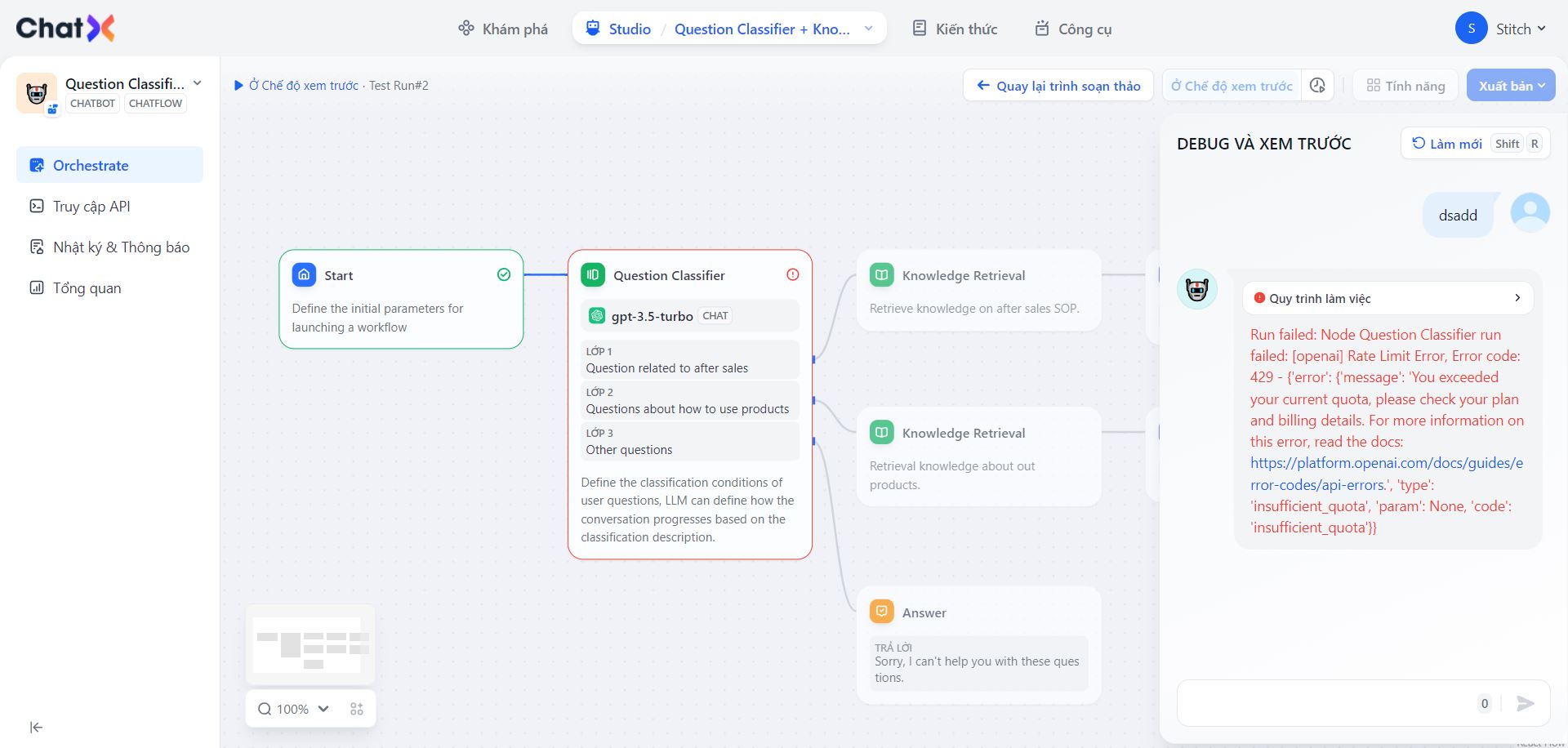The height and width of the screenshot is (748, 1568).
Task: Click the ChatX logo
Action: 65,29
